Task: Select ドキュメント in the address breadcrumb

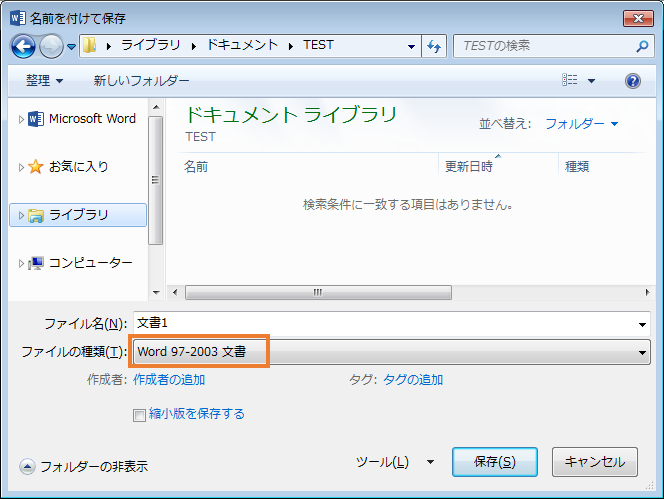Action: click(x=242, y=45)
